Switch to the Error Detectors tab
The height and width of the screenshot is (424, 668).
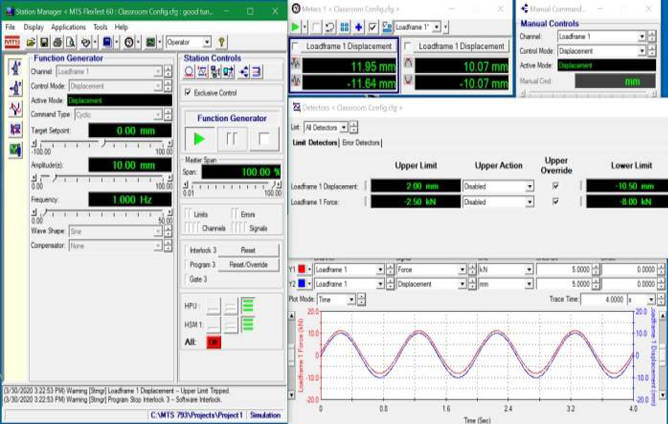point(361,143)
